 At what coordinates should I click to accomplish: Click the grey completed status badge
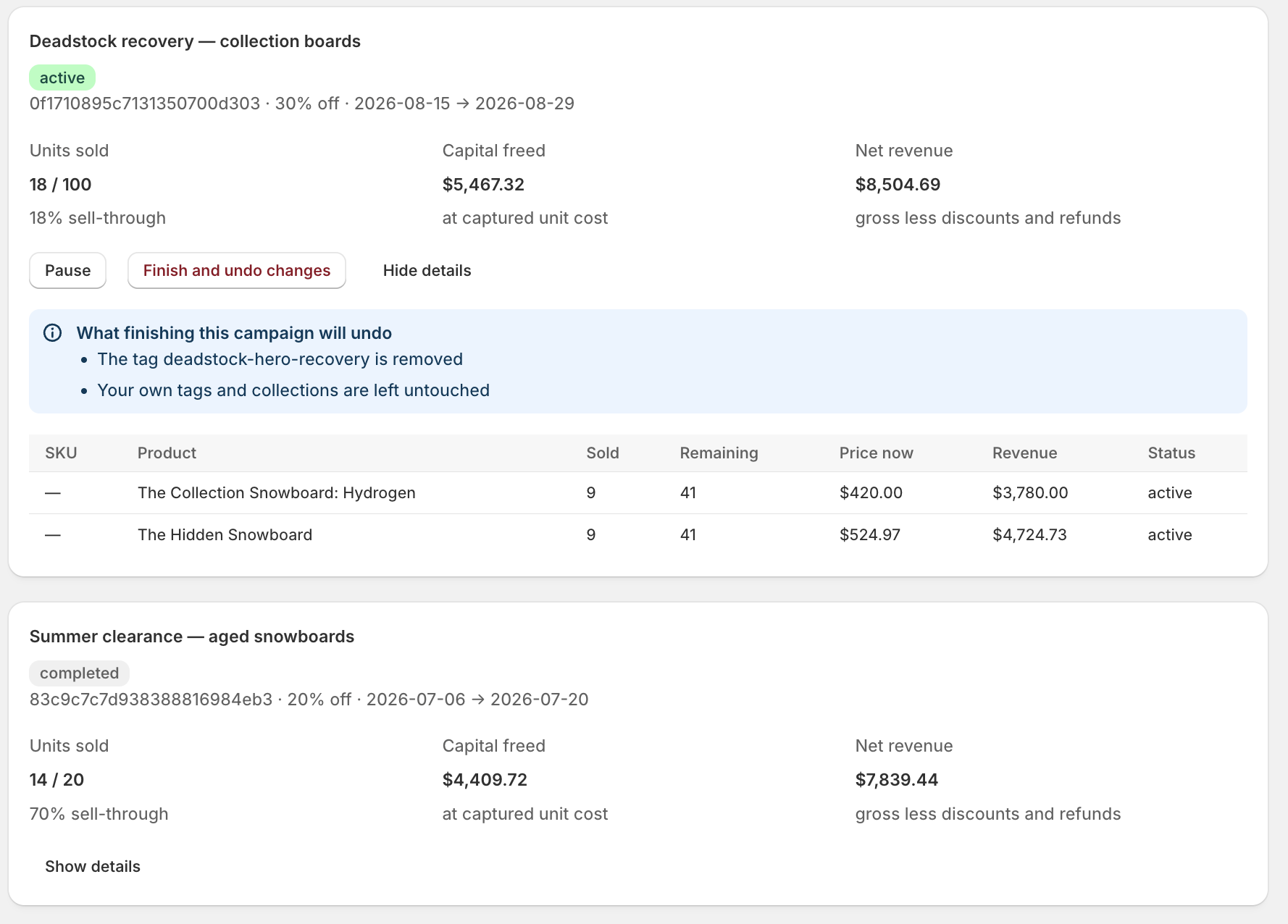tap(80, 673)
